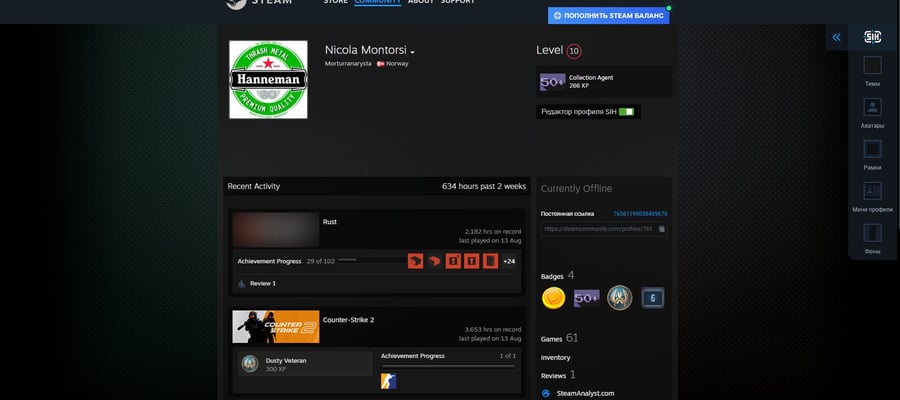Image resolution: width=900 pixels, height=400 pixels.
Task: Open the SIH Themes (Темы) icon
Action: [x=872, y=65]
